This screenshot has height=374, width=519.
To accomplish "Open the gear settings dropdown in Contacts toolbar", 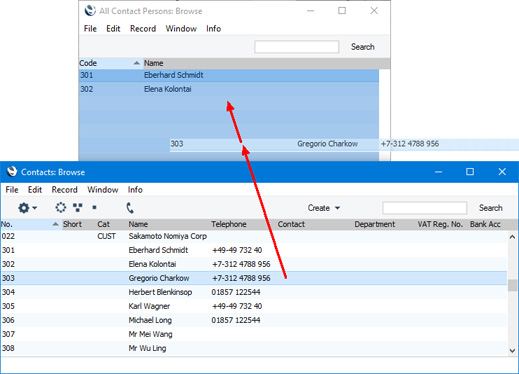I will click(27, 208).
